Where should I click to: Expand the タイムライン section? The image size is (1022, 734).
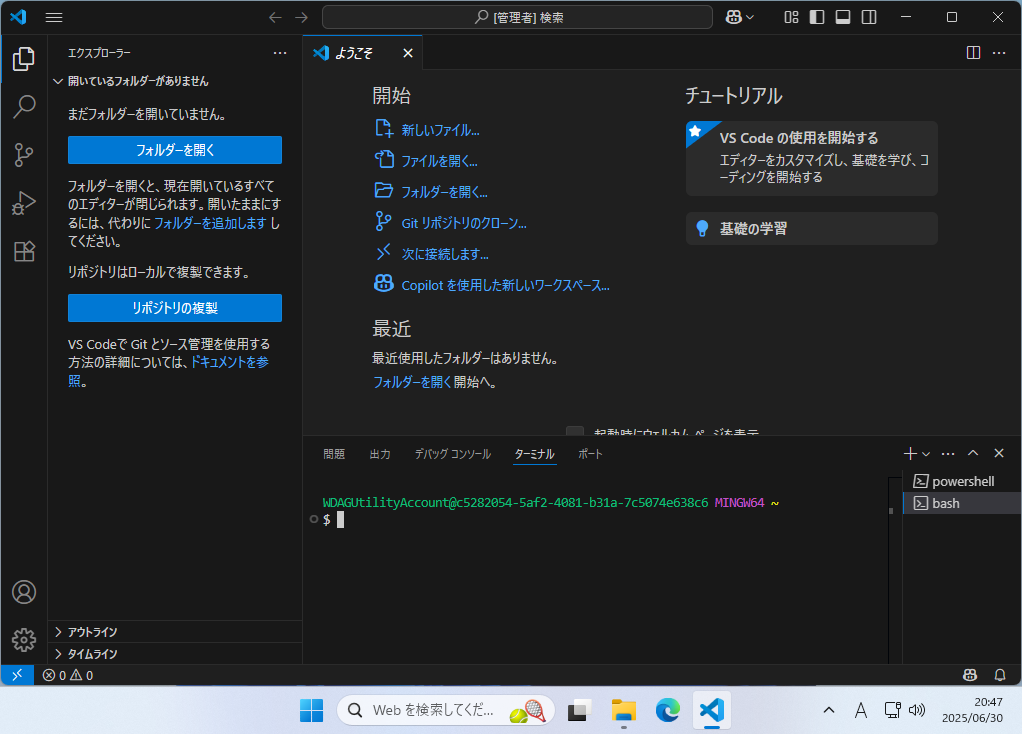point(175,654)
